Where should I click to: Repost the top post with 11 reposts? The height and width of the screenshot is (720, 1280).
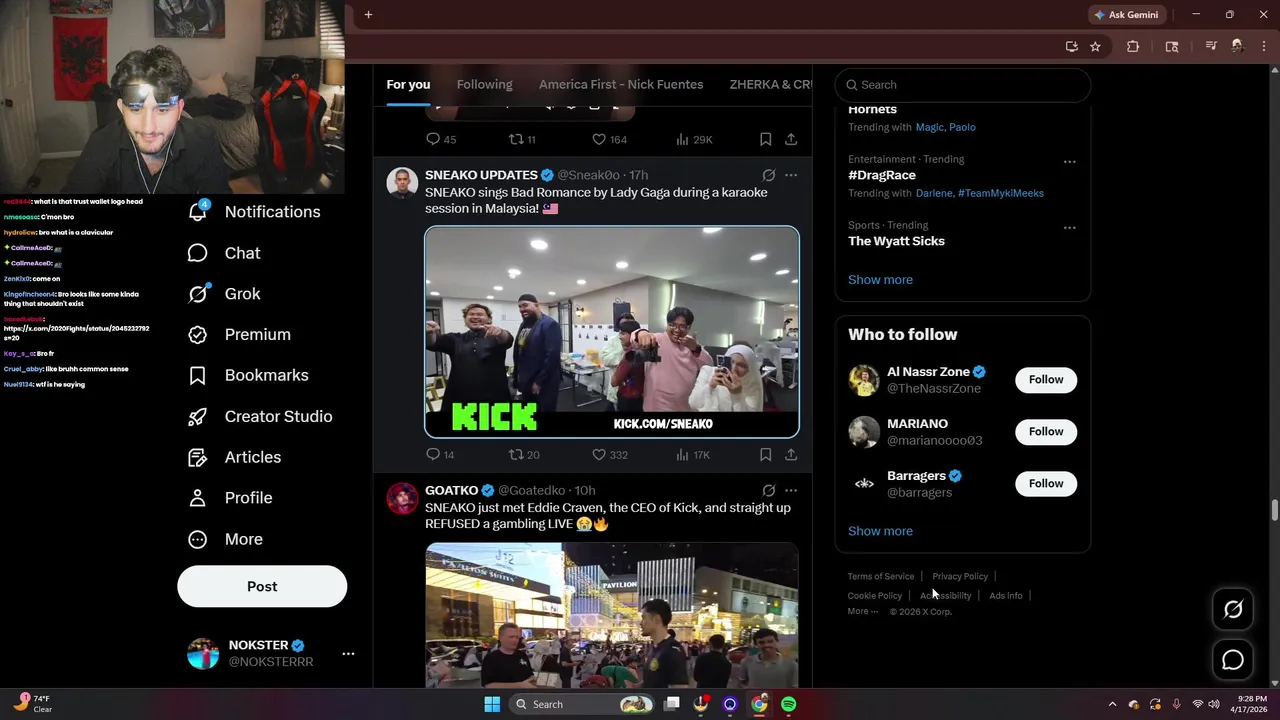point(516,139)
